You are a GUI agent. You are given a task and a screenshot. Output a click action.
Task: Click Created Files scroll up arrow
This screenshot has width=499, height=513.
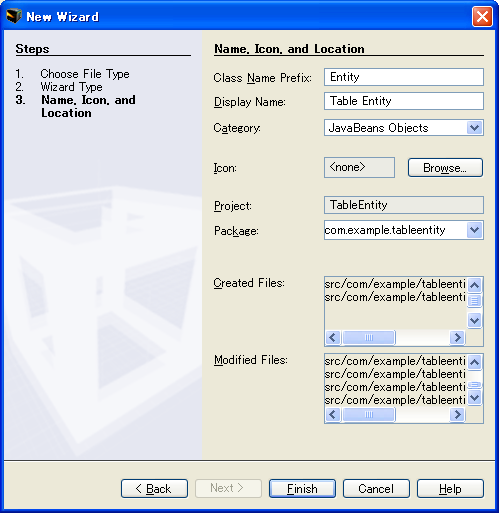474,285
